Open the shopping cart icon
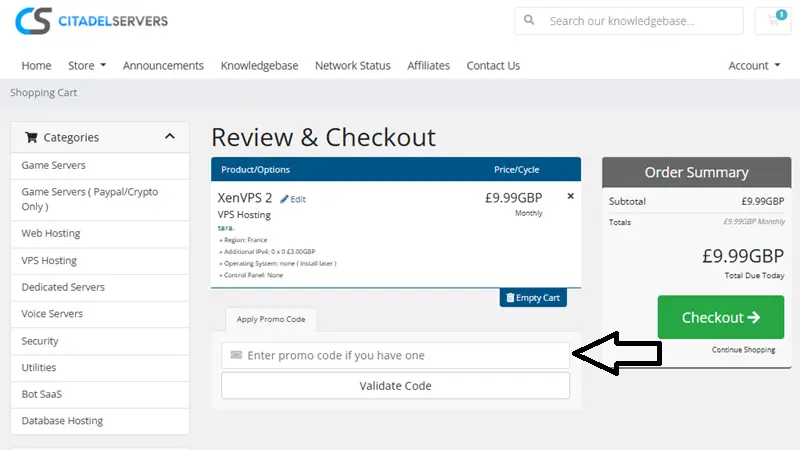The height and width of the screenshot is (450, 800). tap(774, 21)
